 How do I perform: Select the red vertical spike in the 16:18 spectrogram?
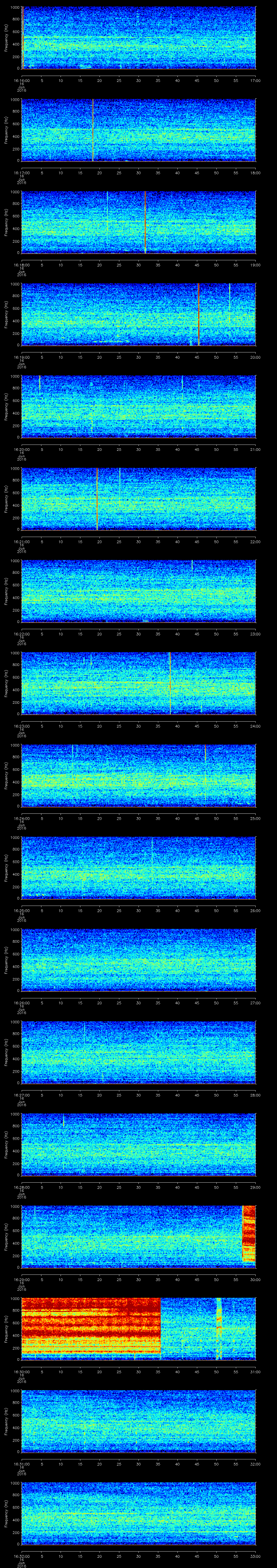tap(146, 222)
